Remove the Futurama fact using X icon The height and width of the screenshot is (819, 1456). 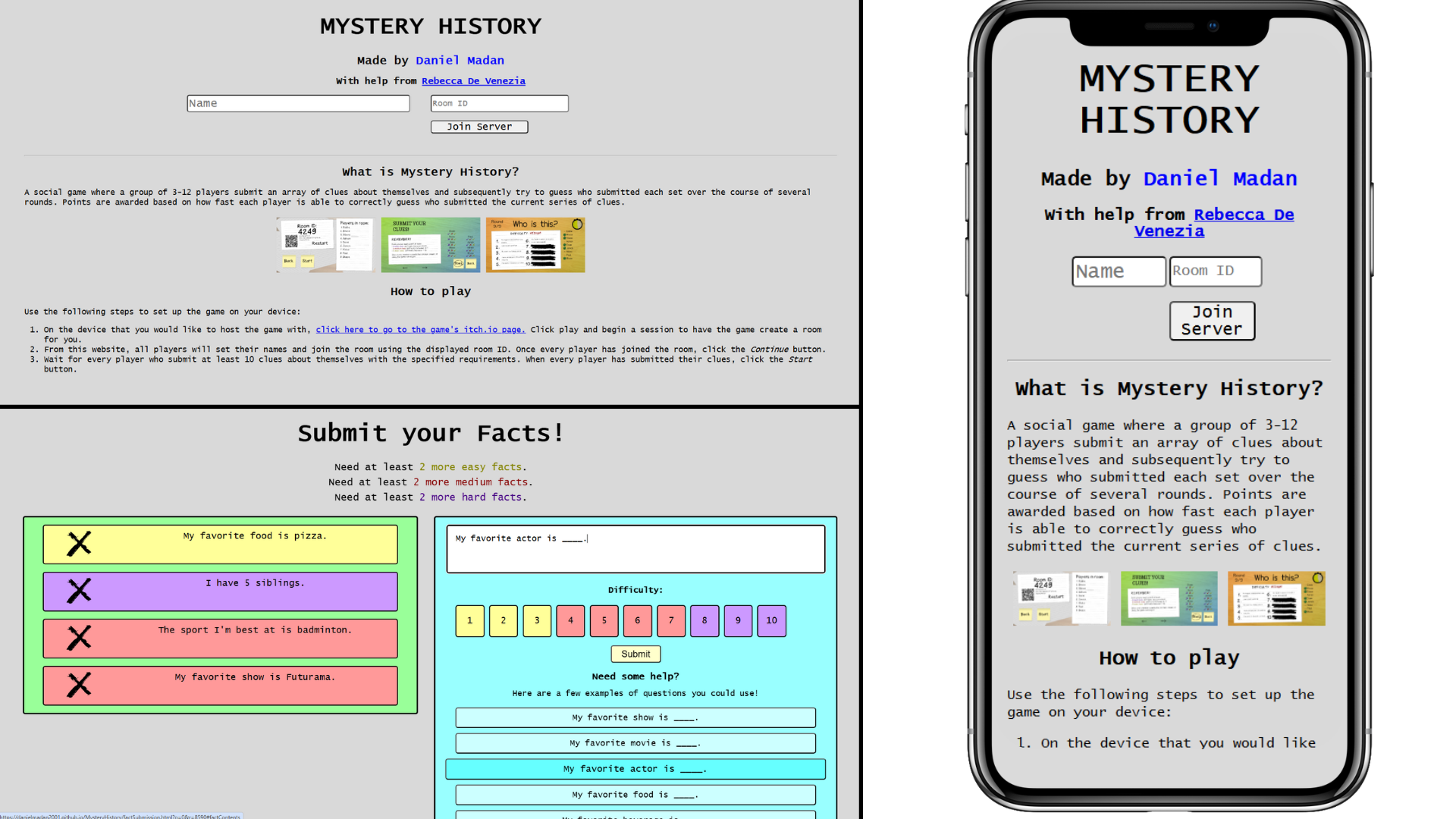(79, 685)
